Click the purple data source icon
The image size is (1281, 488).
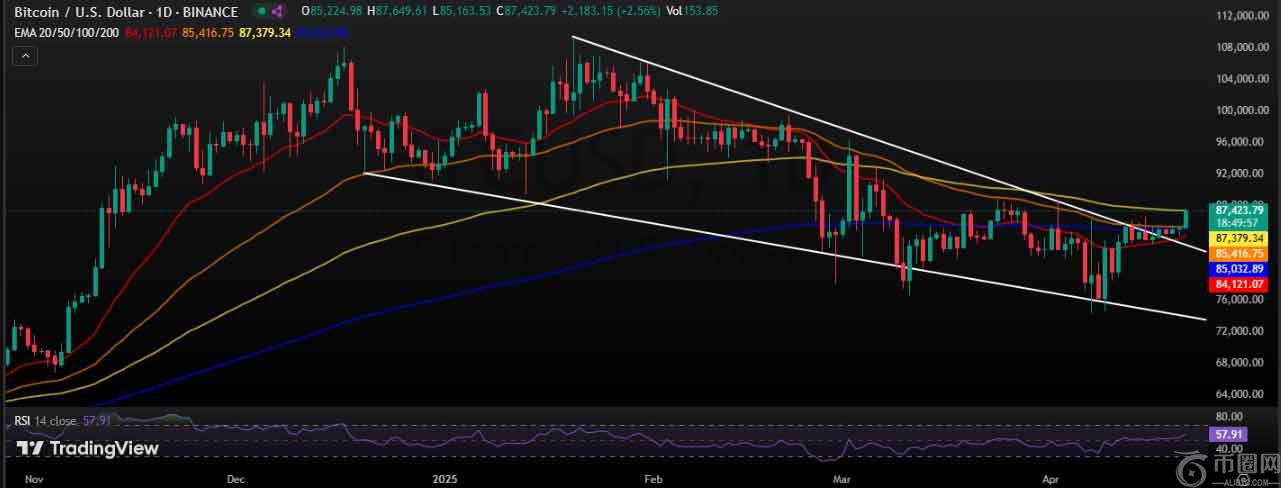tap(277, 11)
